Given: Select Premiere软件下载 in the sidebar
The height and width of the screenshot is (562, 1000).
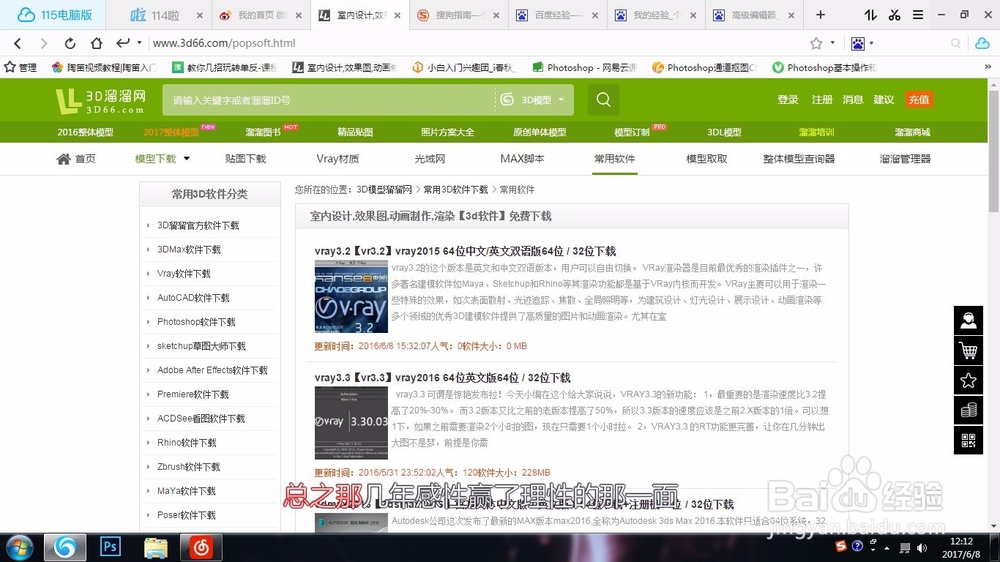Looking at the screenshot, I should [x=193, y=394].
